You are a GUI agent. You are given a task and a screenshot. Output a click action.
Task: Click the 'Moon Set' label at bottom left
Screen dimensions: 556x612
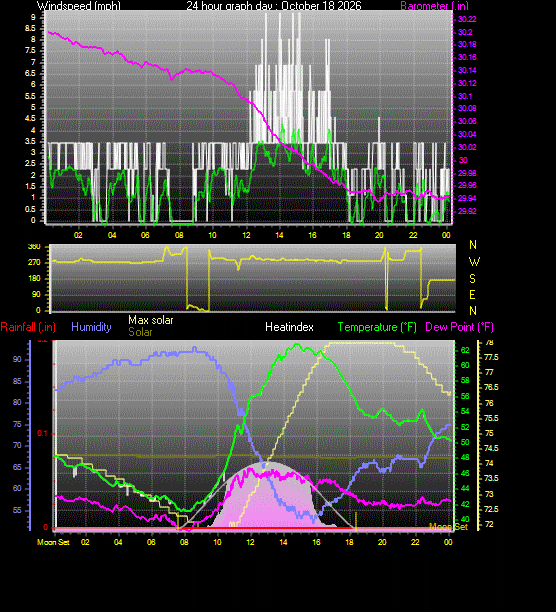click(x=53, y=542)
